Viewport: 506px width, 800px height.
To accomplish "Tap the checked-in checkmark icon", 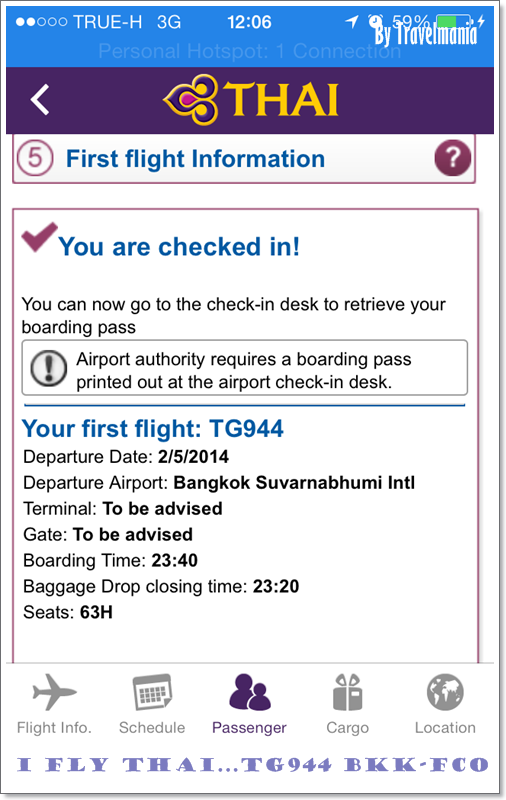I will pyautogui.click(x=39, y=237).
